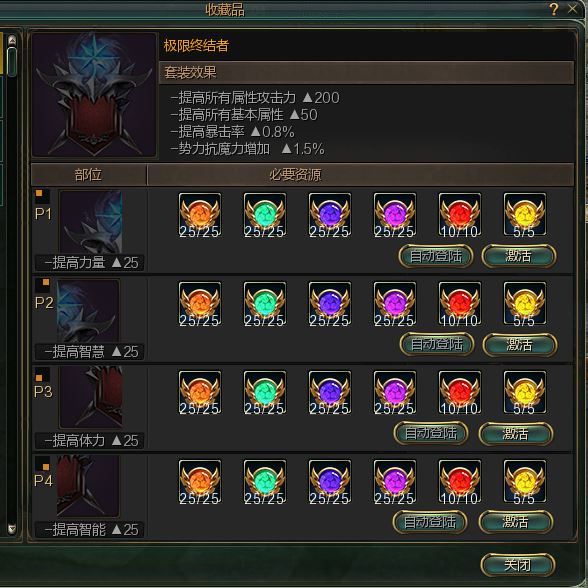Click the blue orb resource in P3 row

[330, 393]
